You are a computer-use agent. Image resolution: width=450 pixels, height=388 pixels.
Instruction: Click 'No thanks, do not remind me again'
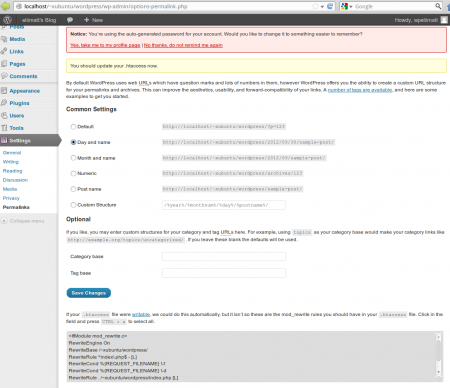pyautogui.click(x=183, y=45)
